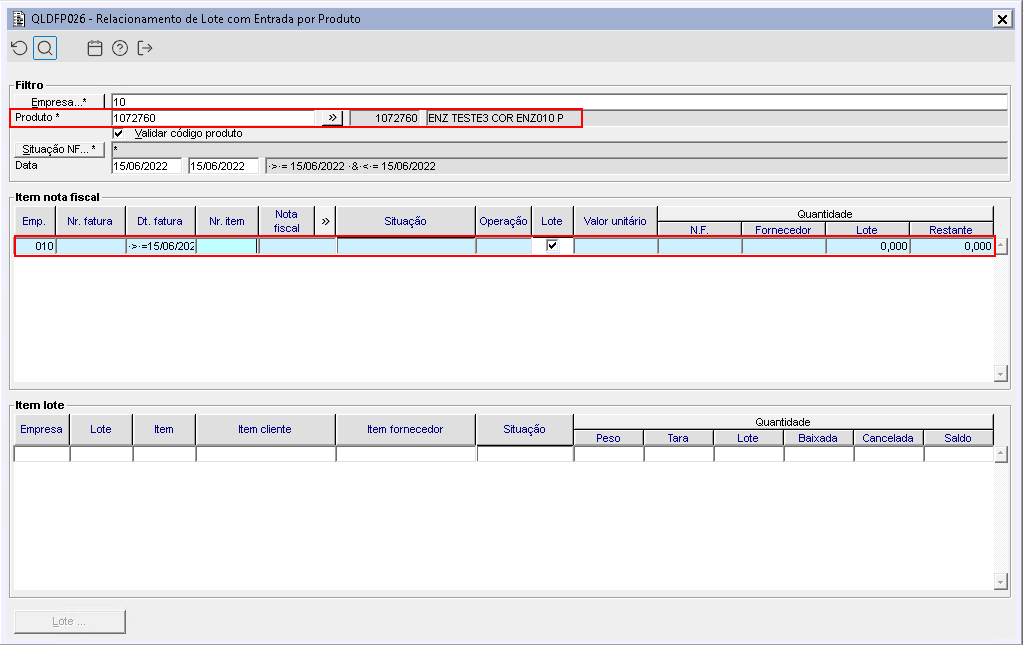Viewport: 1024px width, 645px height.
Task: Click the Produto zoom double-arrow button
Action: tap(332, 118)
